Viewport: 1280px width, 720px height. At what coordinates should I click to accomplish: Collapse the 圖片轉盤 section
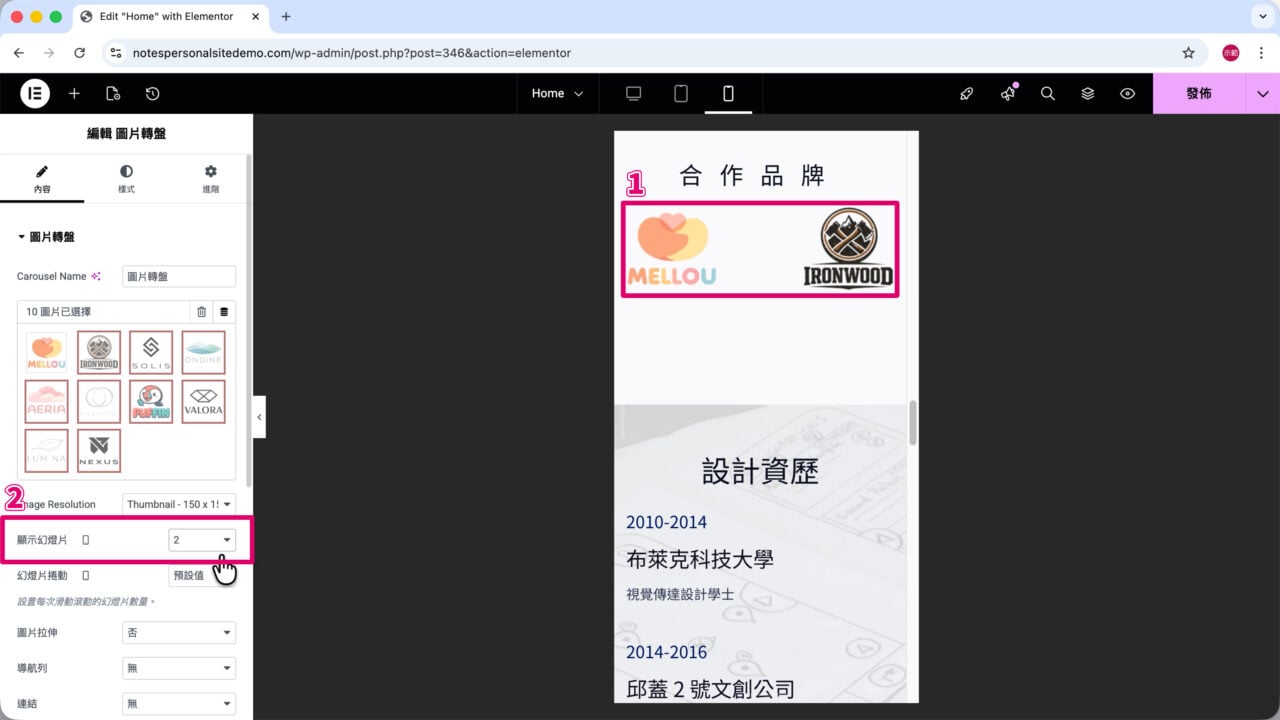46,237
